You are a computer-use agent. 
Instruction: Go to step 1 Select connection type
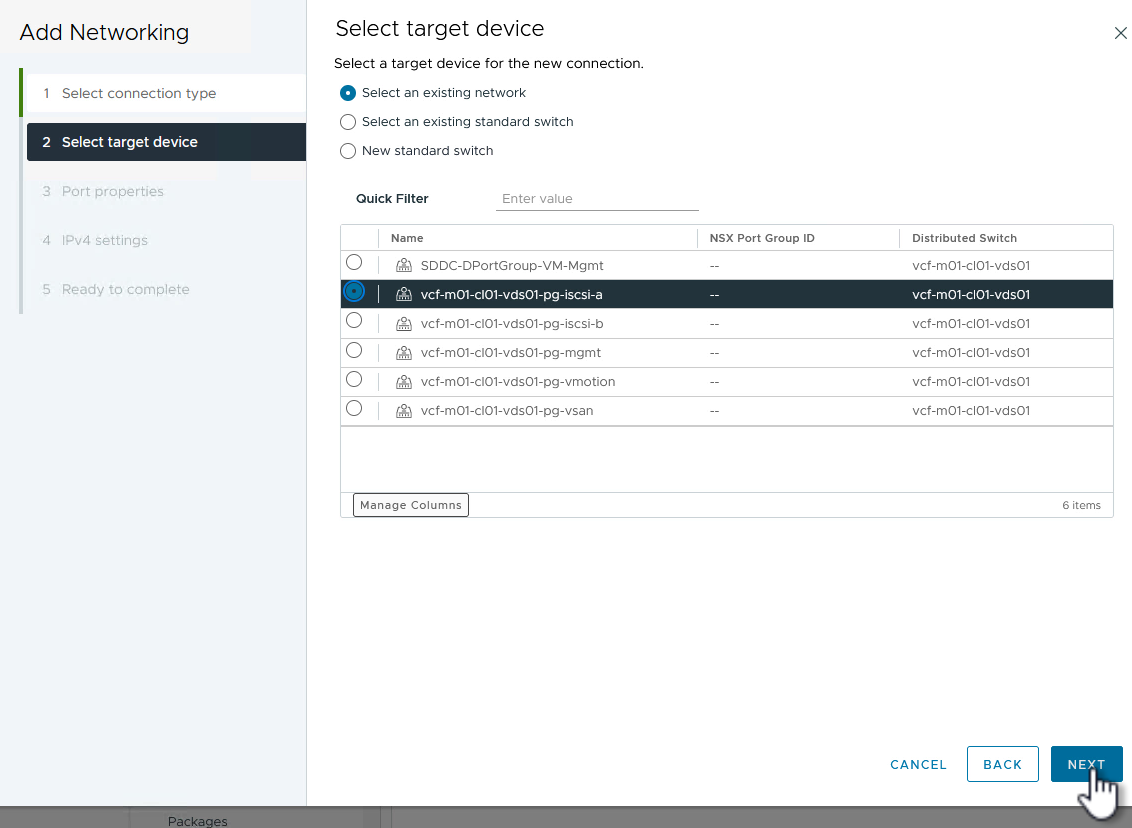138,94
